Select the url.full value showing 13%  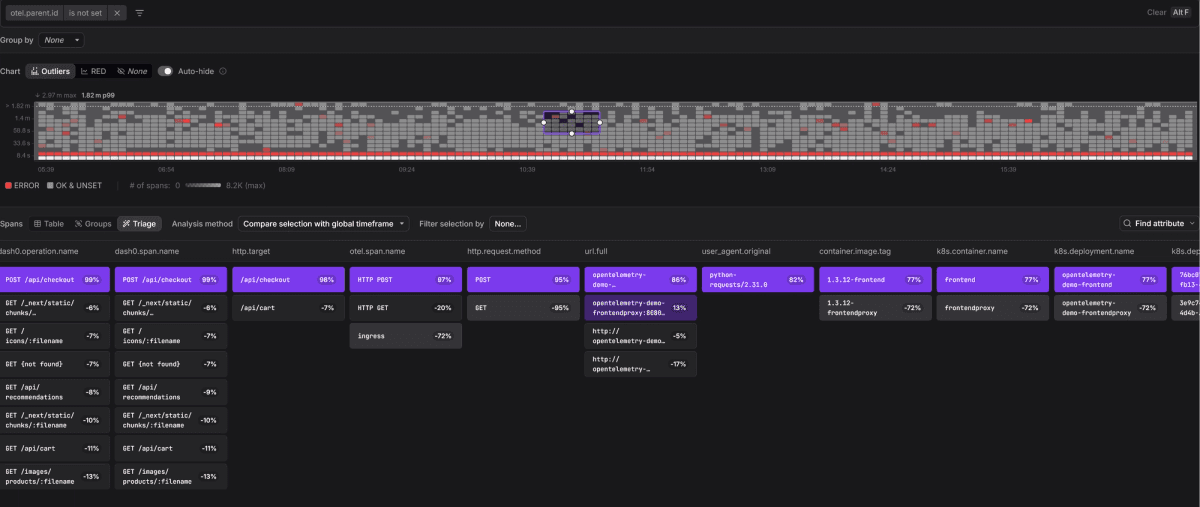641,308
